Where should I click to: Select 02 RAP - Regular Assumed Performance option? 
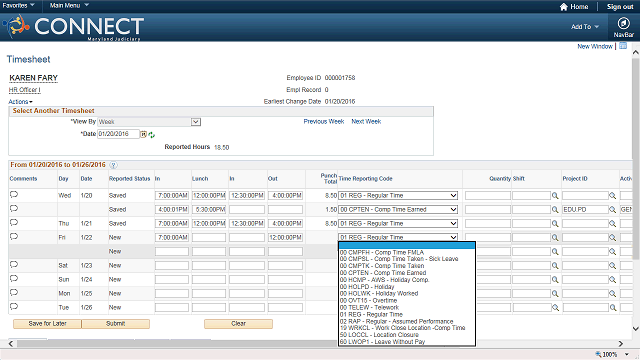coord(407,321)
